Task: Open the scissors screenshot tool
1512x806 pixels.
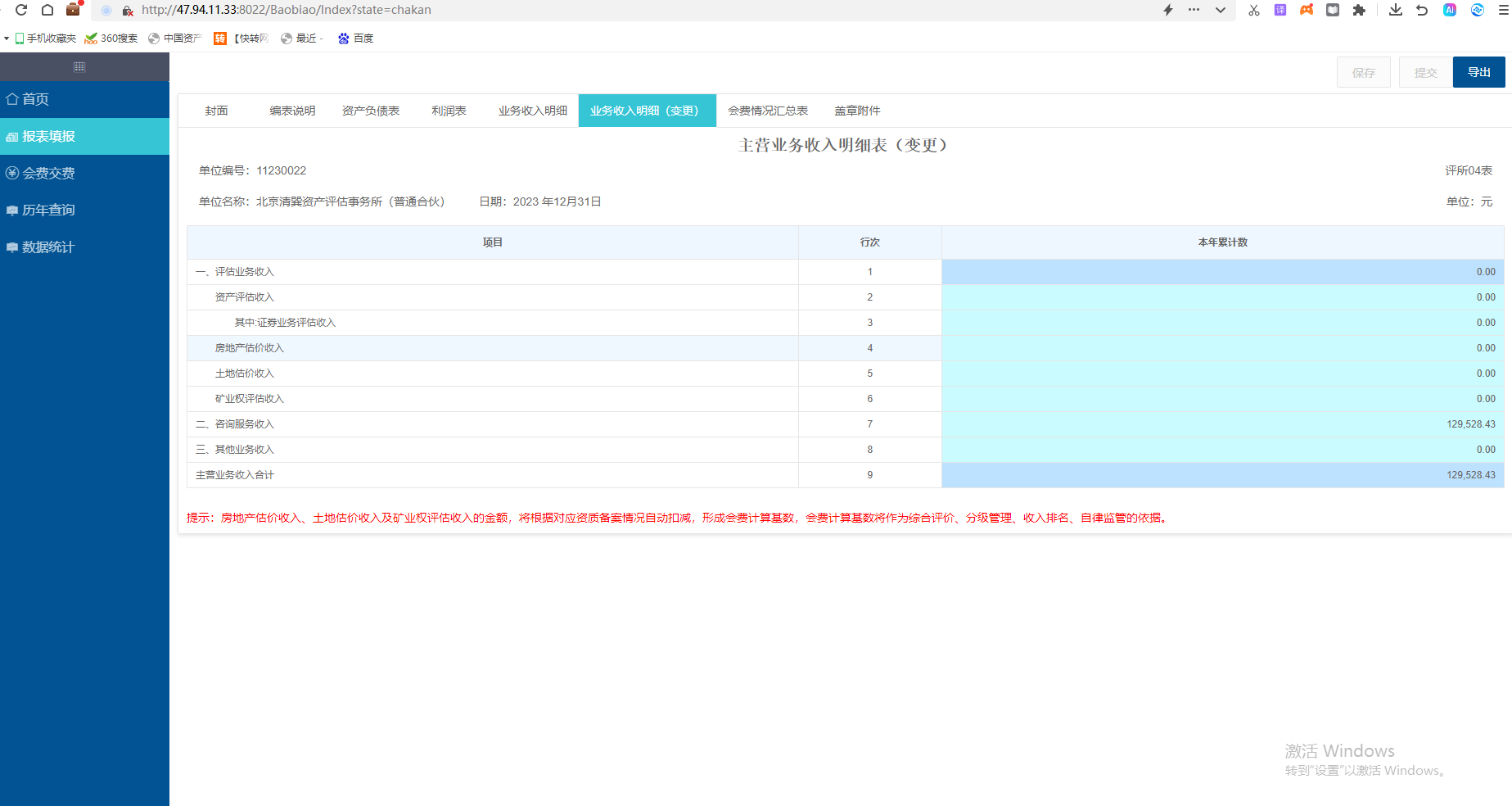Action: 1253,10
